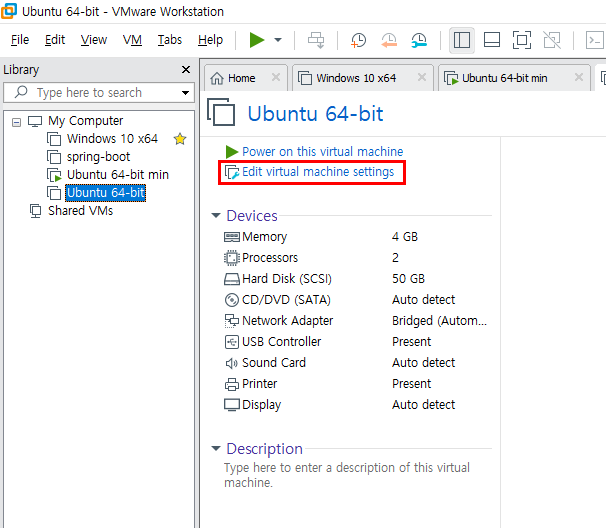
Task: Open the File menu
Action: (20, 40)
